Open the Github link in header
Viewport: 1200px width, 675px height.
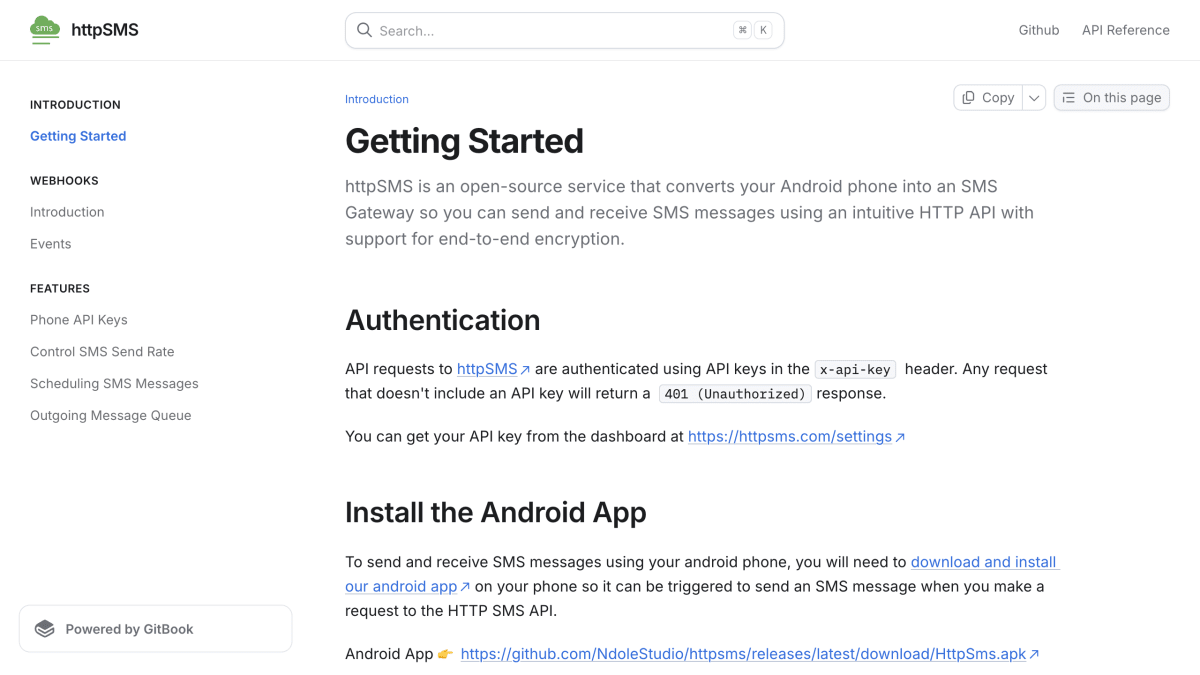click(1039, 30)
